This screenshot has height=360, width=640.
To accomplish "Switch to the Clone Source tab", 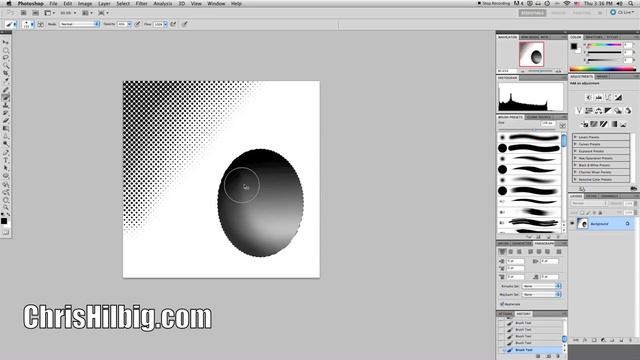I will pyautogui.click(x=539, y=117).
